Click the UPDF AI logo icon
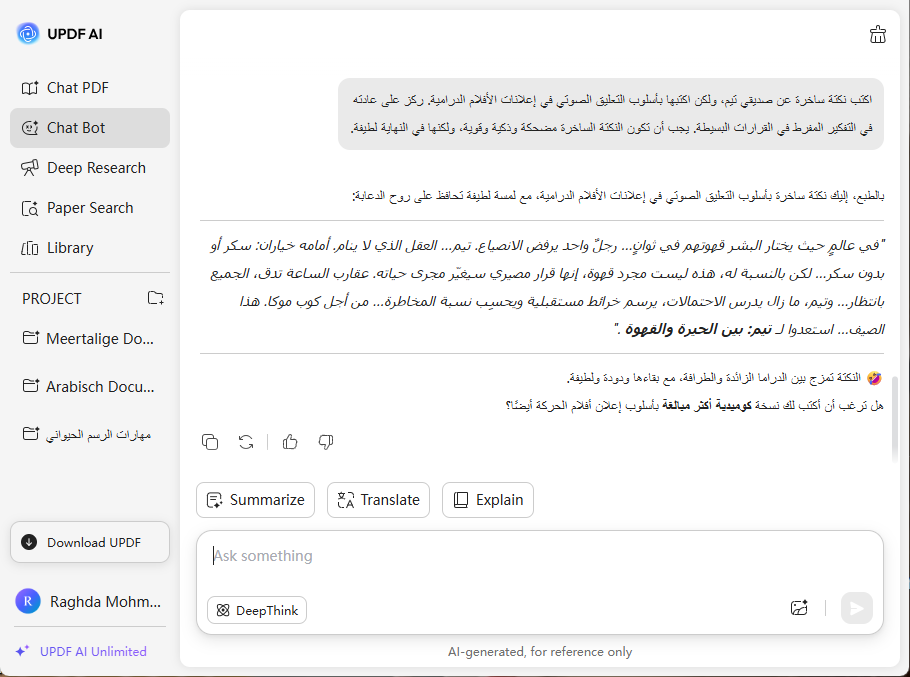Image resolution: width=910 pixels, height=677 pixels. pos(27,34)
